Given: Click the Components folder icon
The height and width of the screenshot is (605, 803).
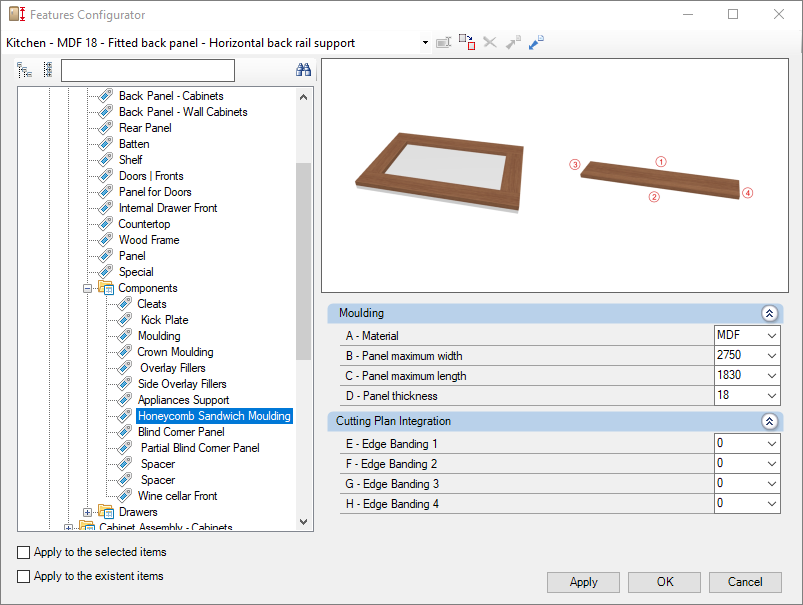Looking at the screenshot, I should pos(106,288).
